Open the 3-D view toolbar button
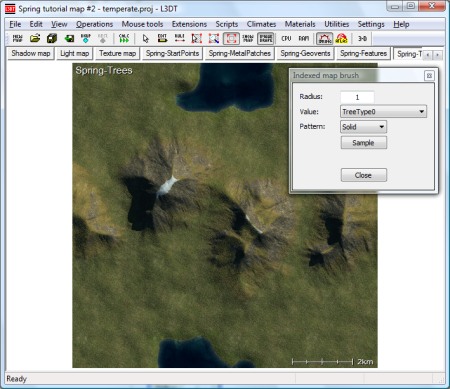This screenshot has width=450, height=389. tap(362, 39)
